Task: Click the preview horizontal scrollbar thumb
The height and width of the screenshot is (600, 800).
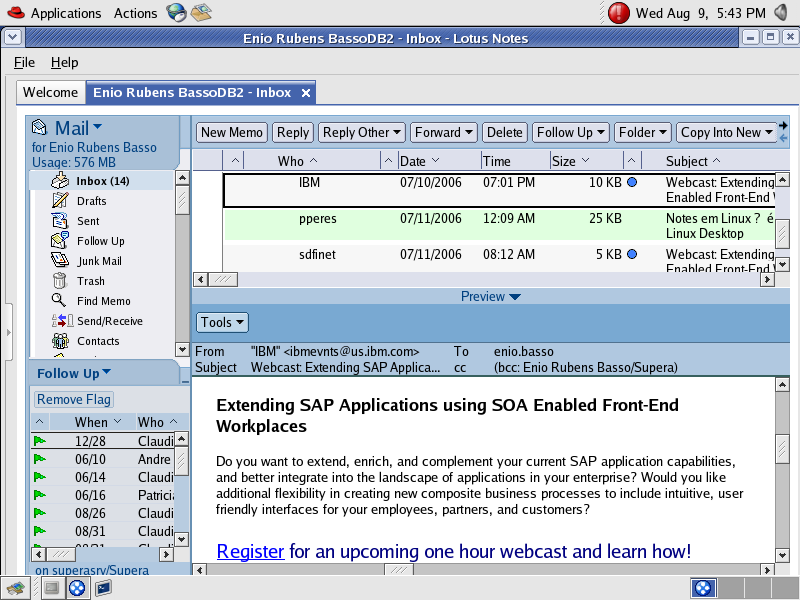Action: pos(398,570)
